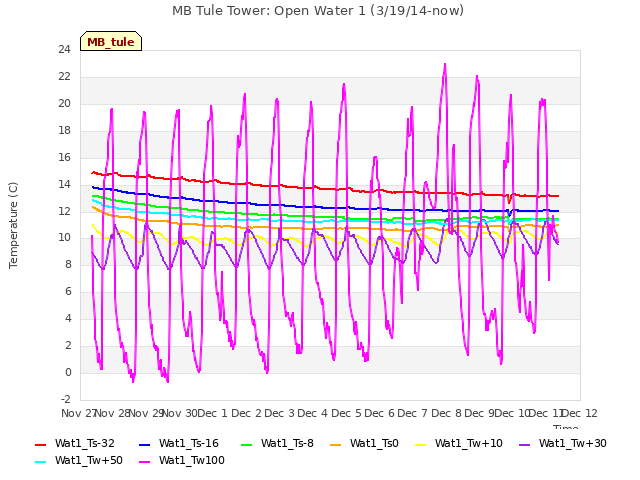This screenshot has height=480, width=640.
Task: Click the green Wat1_Ts-8 legend color marker
Action: coord(247,444)
